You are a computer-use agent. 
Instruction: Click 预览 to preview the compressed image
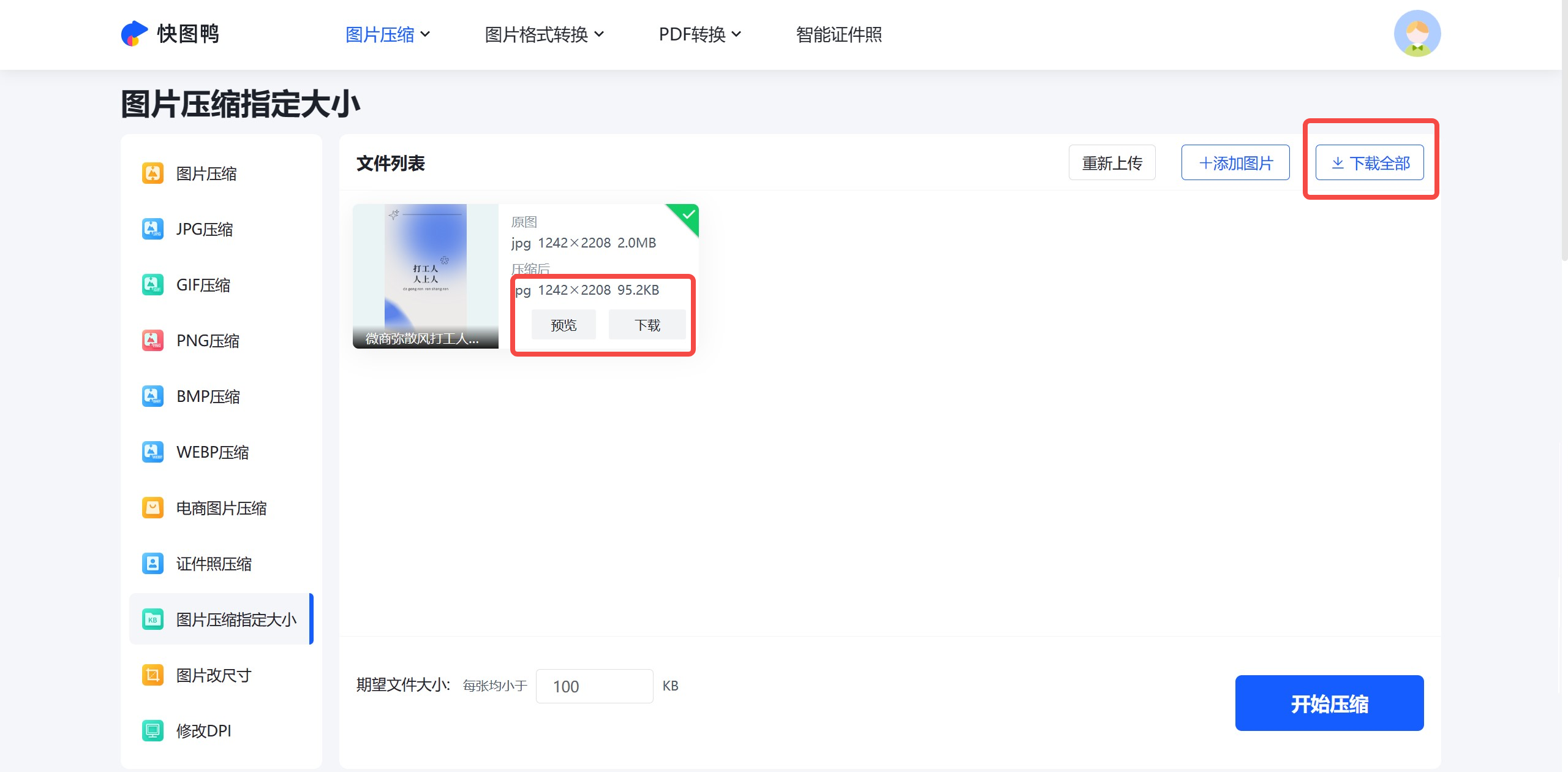point(563,325)
